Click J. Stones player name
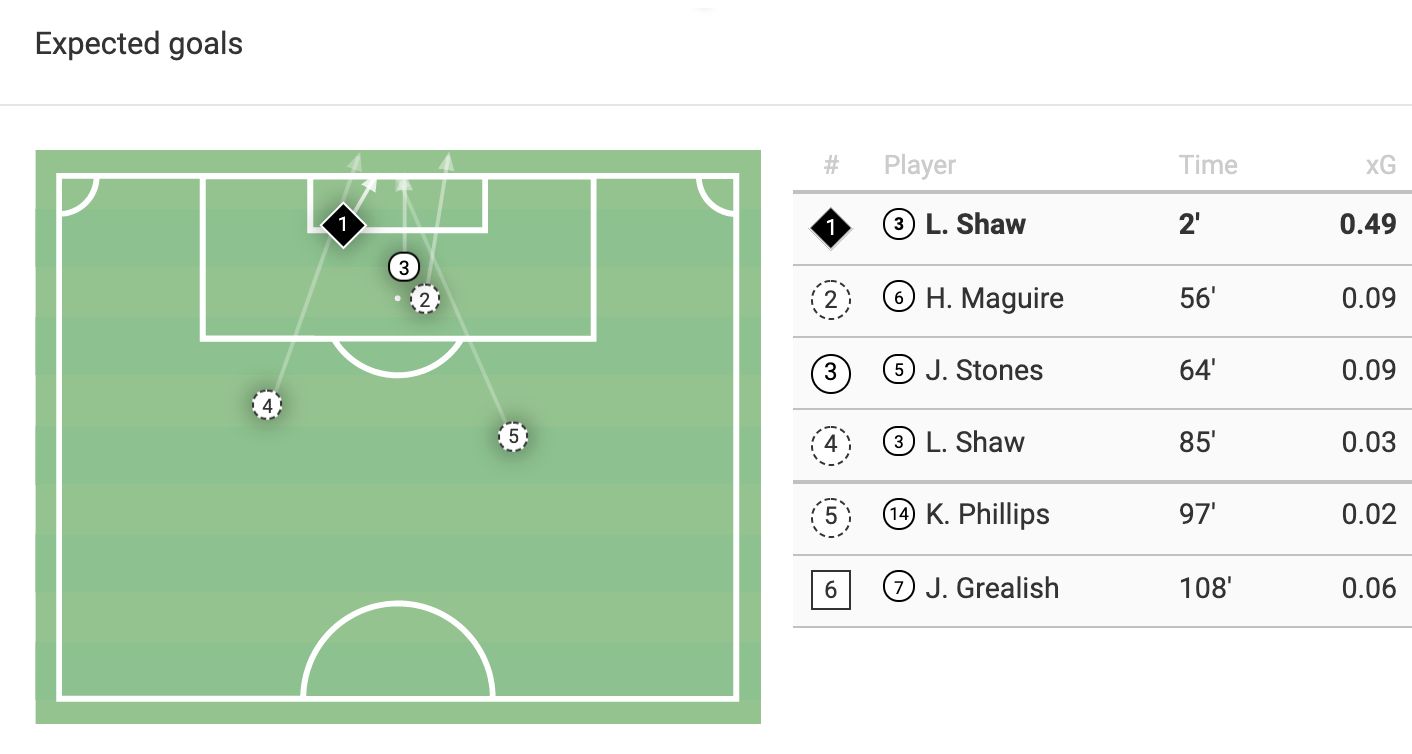Screen dimensions: 1412x754 [984, 370]
